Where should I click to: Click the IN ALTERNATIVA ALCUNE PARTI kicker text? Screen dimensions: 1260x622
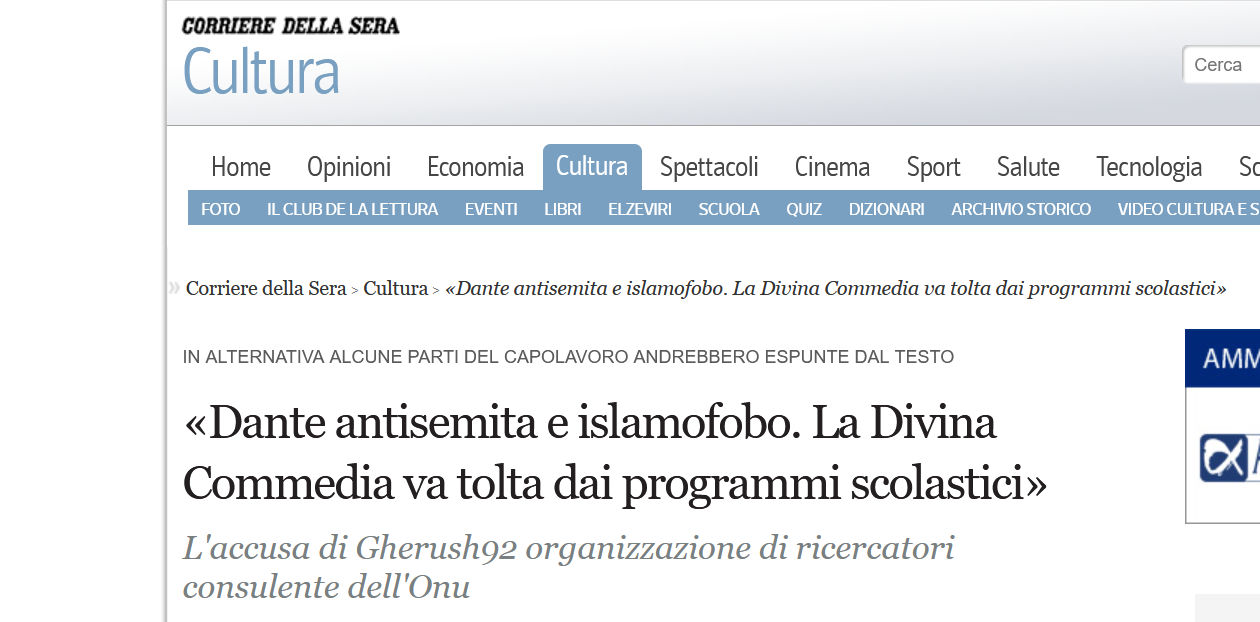pyautogui.click(x=568, y=357)
